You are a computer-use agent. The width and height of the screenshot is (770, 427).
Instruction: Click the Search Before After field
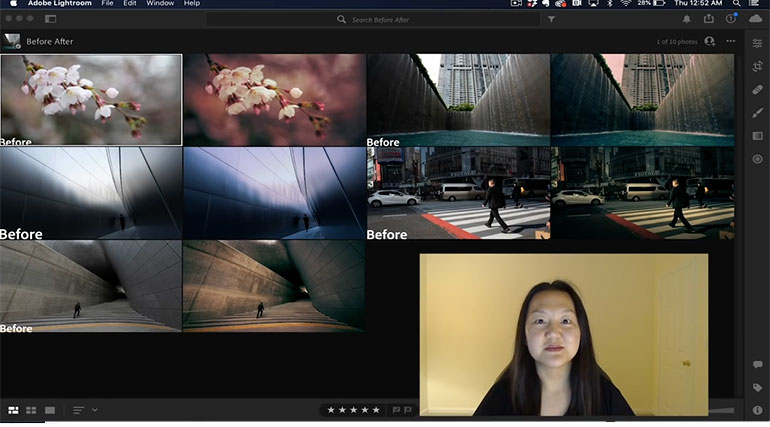click(380, 19)
